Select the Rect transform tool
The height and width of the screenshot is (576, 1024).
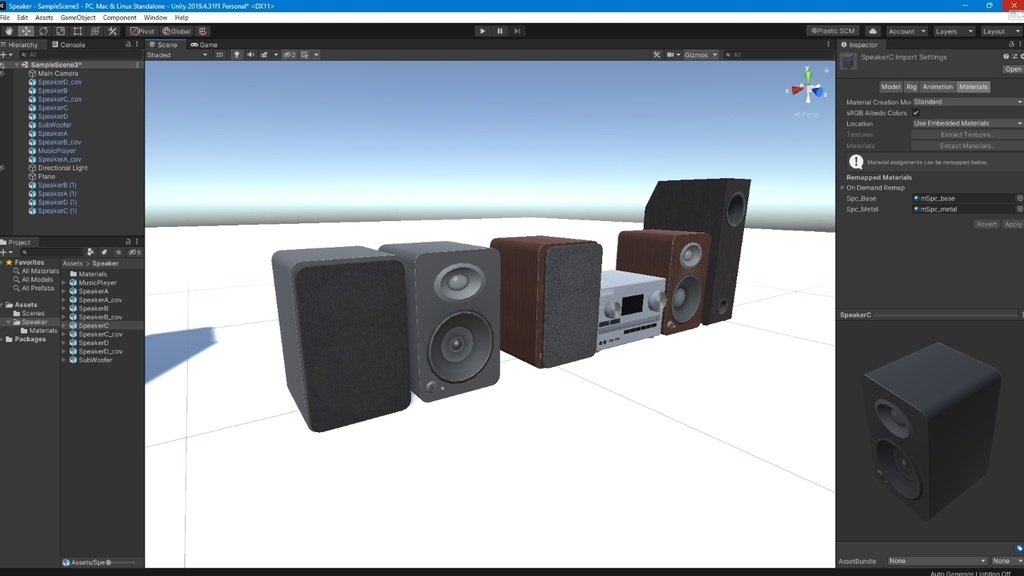point(78,31)
